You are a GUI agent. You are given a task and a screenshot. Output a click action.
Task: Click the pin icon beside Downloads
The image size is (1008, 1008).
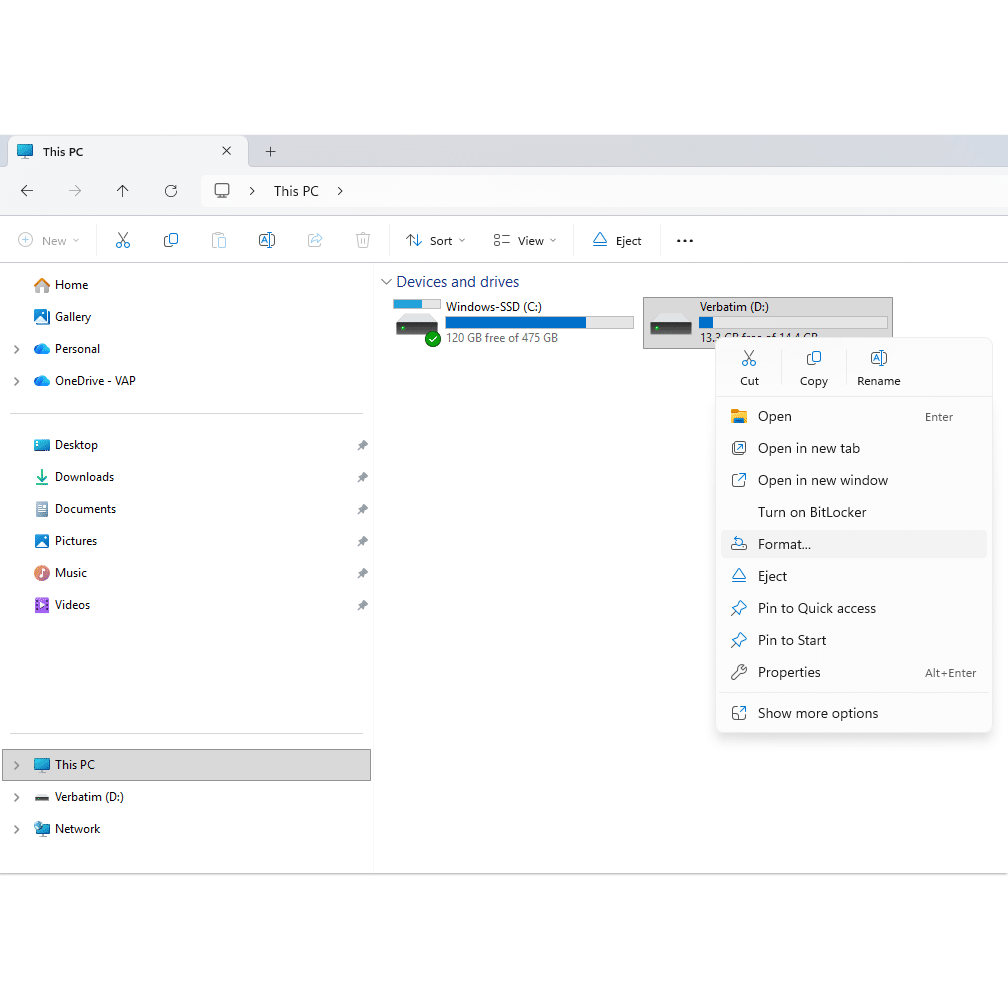(x=363, y=477)
